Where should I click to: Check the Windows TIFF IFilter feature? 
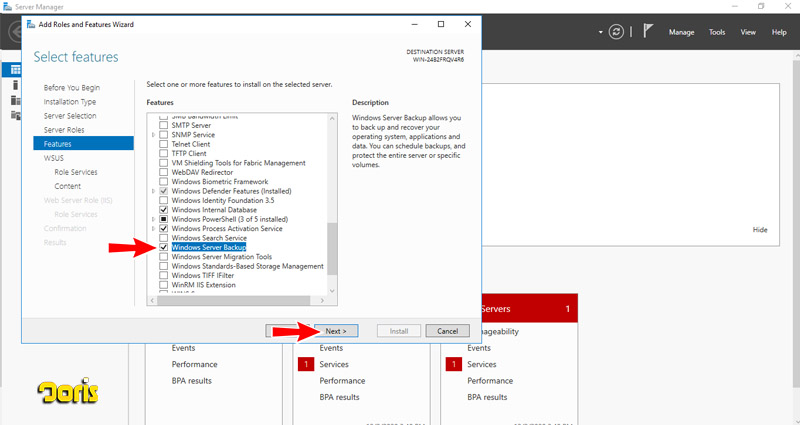pyautogui.click(x=163, y=276)
